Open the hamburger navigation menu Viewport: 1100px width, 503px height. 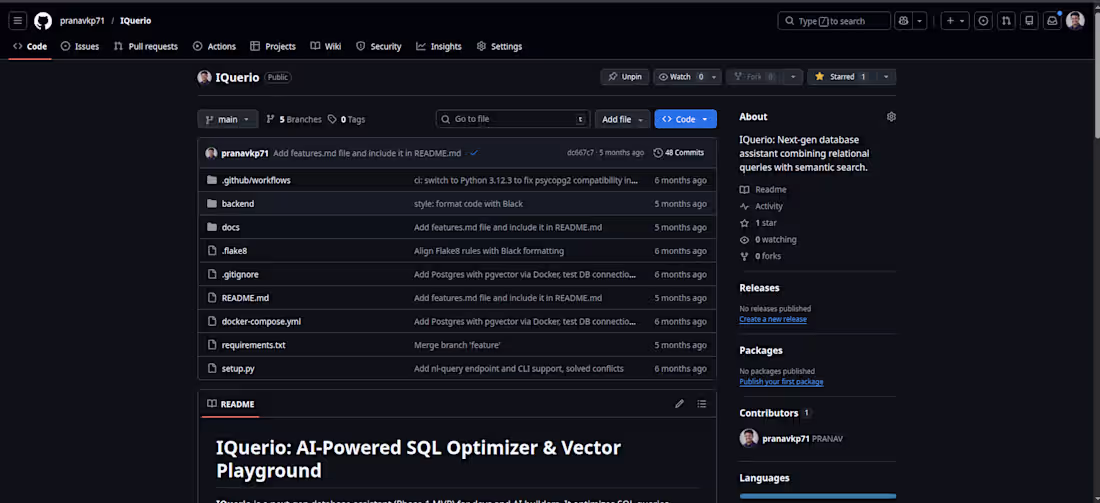(x=18, y=21)
